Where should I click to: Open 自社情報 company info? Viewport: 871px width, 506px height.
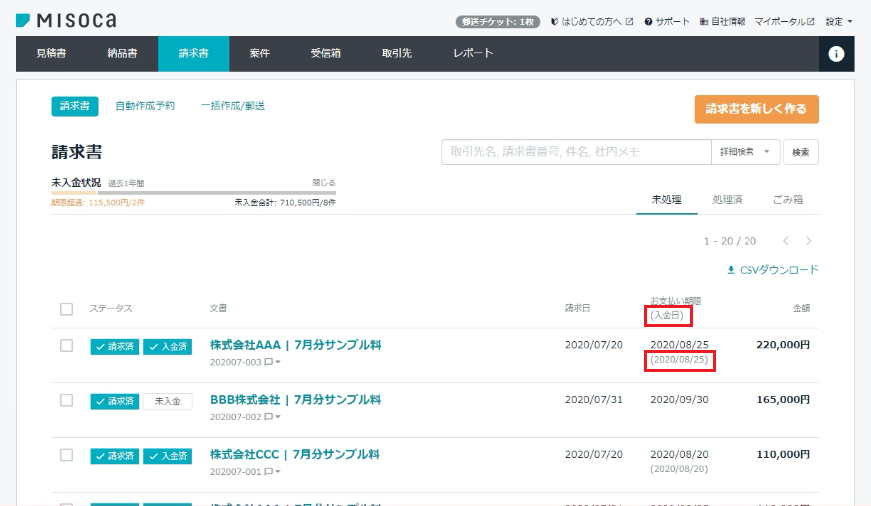point(722,22)
